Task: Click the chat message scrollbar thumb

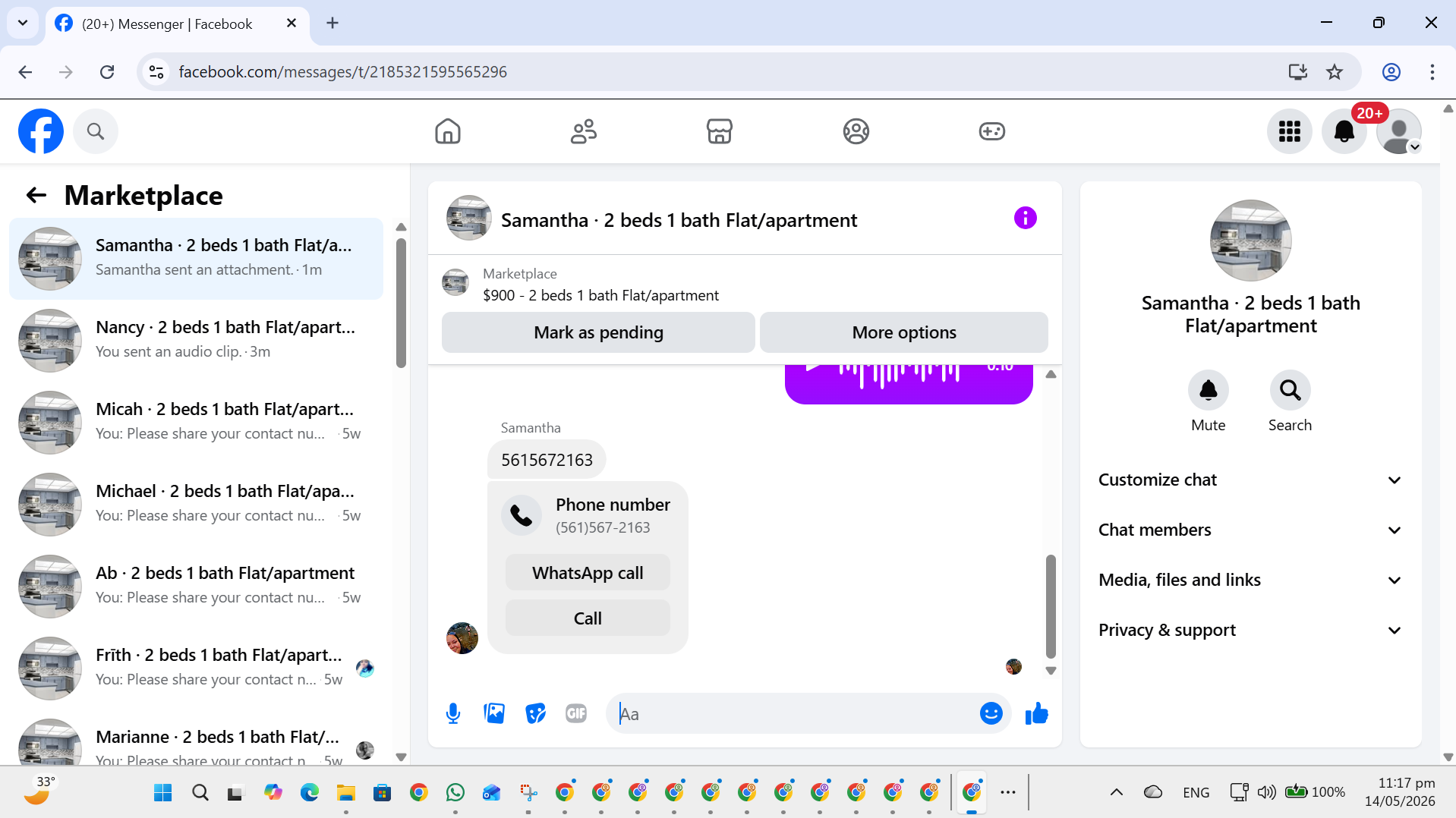Action: point(1051,606)
